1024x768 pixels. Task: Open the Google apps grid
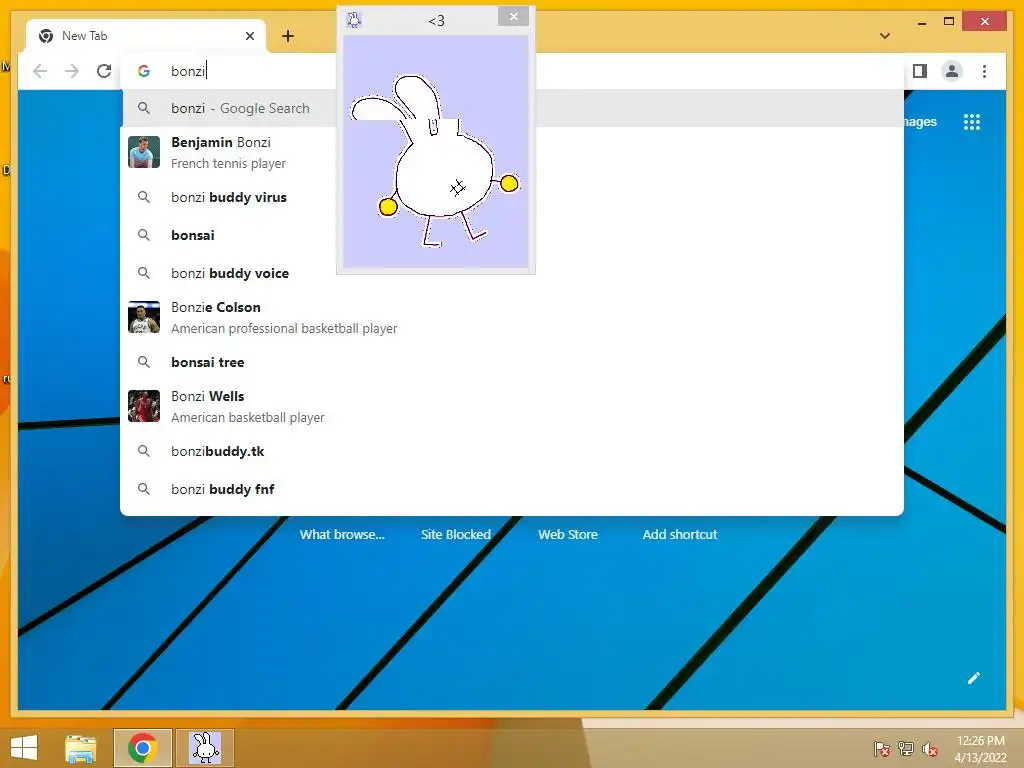click(x=972, y=122)
